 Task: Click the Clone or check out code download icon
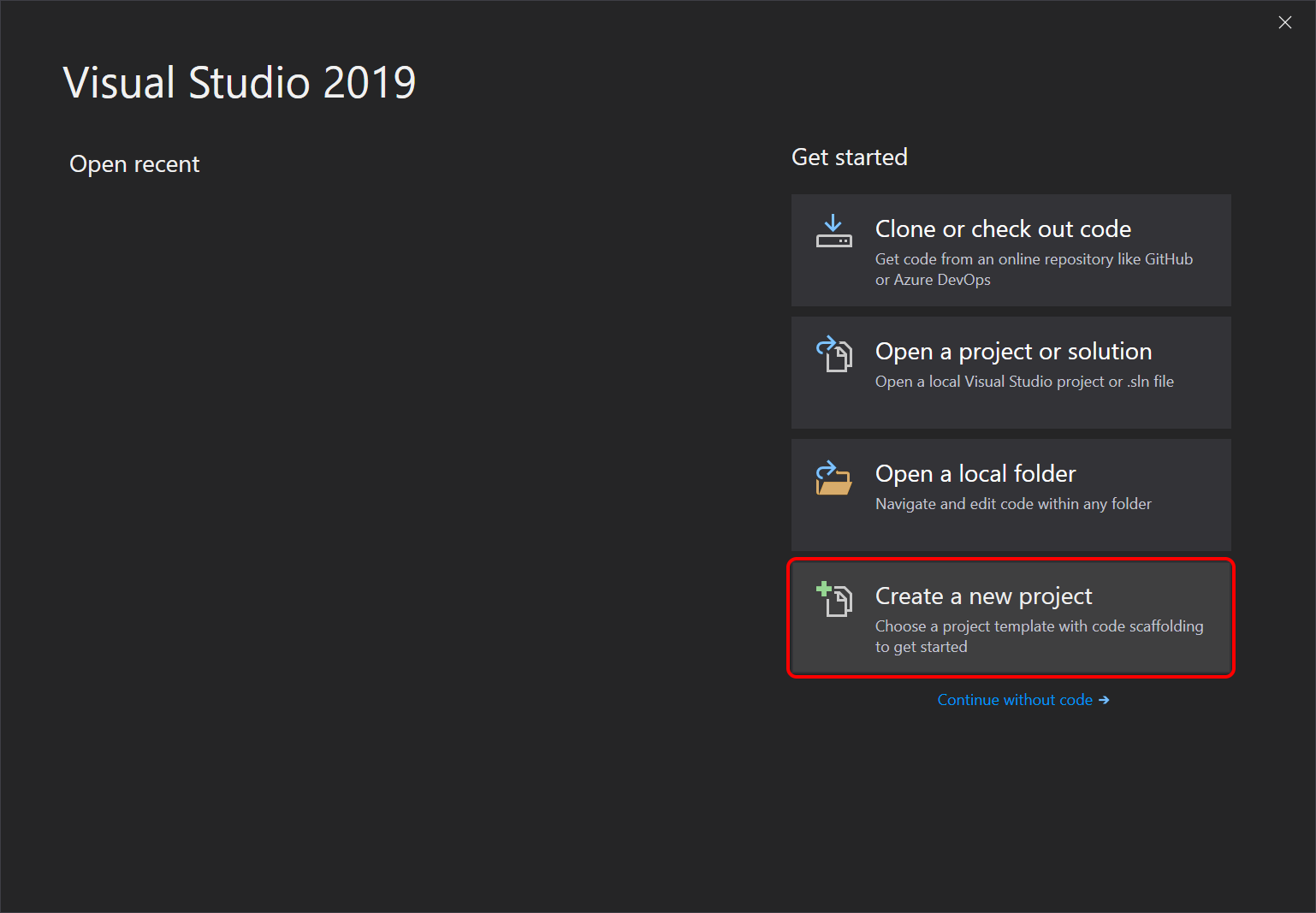833,232
